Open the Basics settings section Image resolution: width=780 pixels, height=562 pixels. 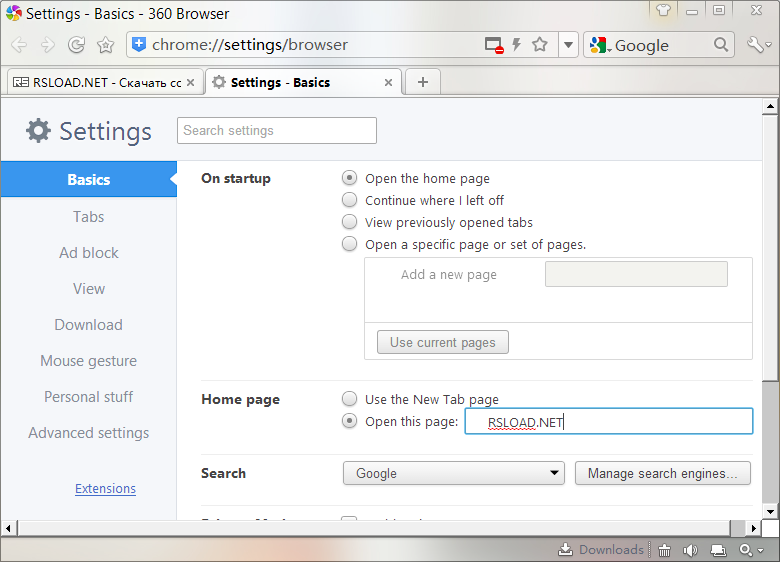[89, 179]
